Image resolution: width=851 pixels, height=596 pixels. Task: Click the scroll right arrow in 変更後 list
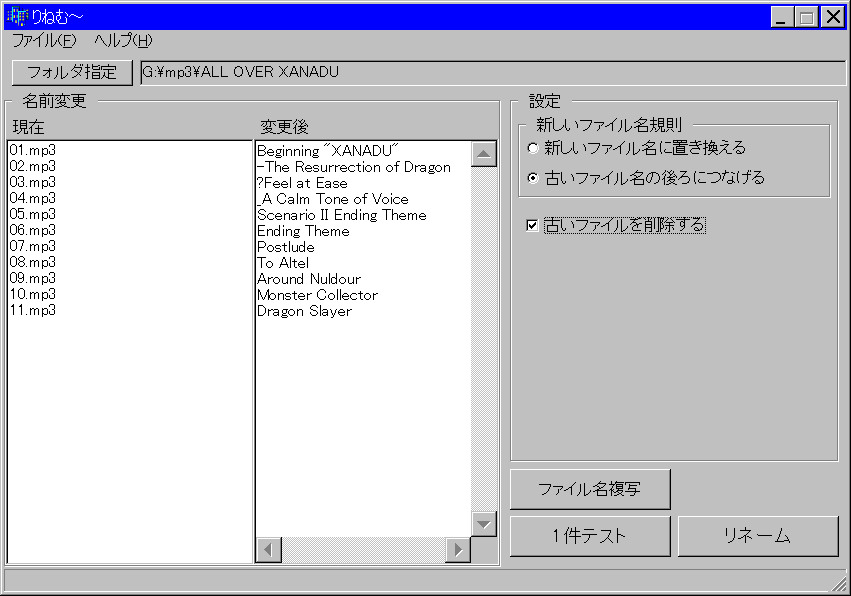pyautogui.click(x=458, y=549)
